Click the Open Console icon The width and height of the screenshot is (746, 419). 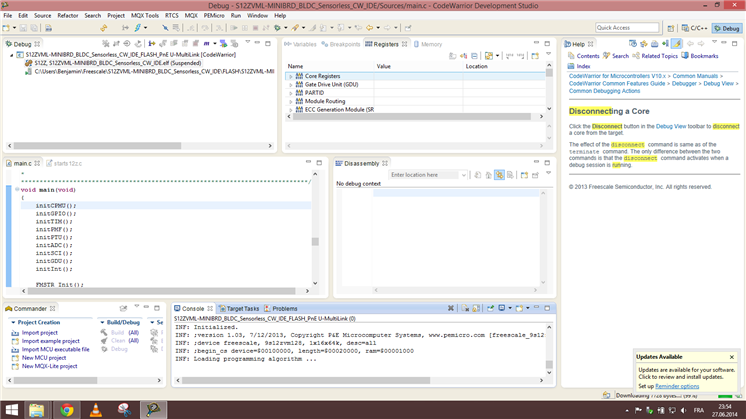(519, 308)
